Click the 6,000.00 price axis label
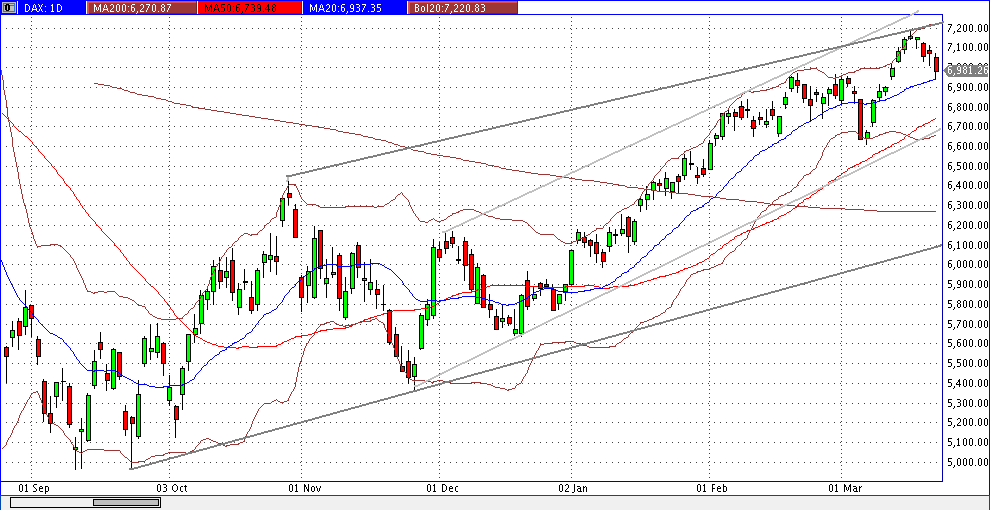Viewport: 990px width, 510px height. click(x=967, y=264)
